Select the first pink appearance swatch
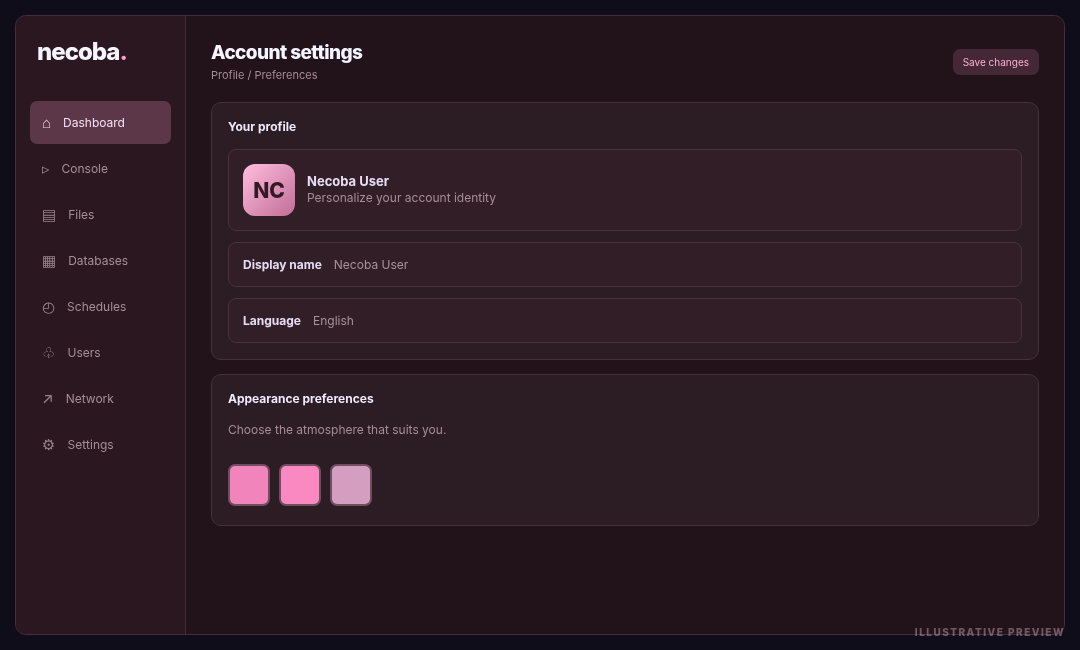This screenshot has height=650, width=1080. tap(249, 485)
